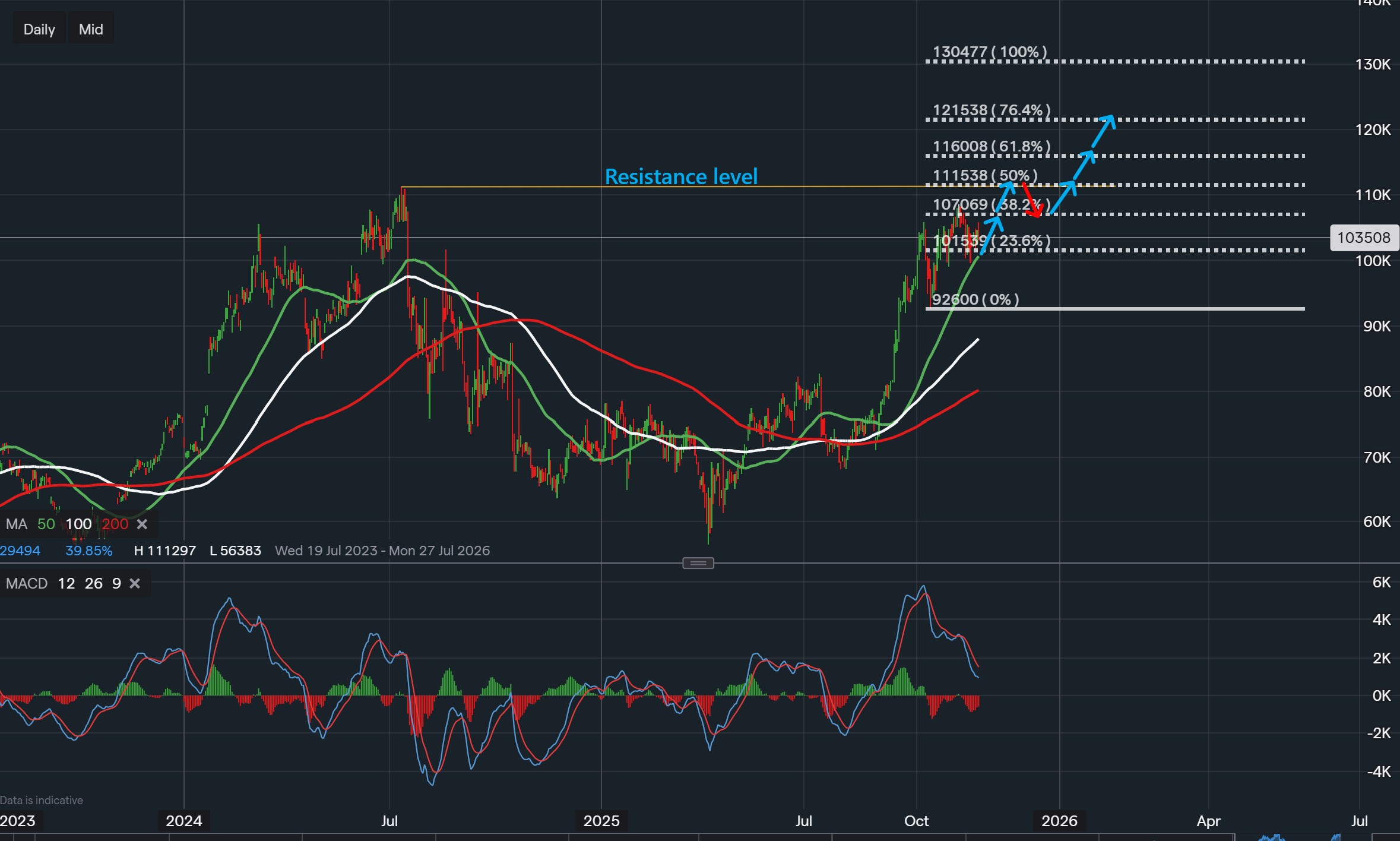This screenshot has height=841, width=1400.
Task: Remove the MACD indicator via its X icon
Action: pyautogui.click(x=134, y=583)
